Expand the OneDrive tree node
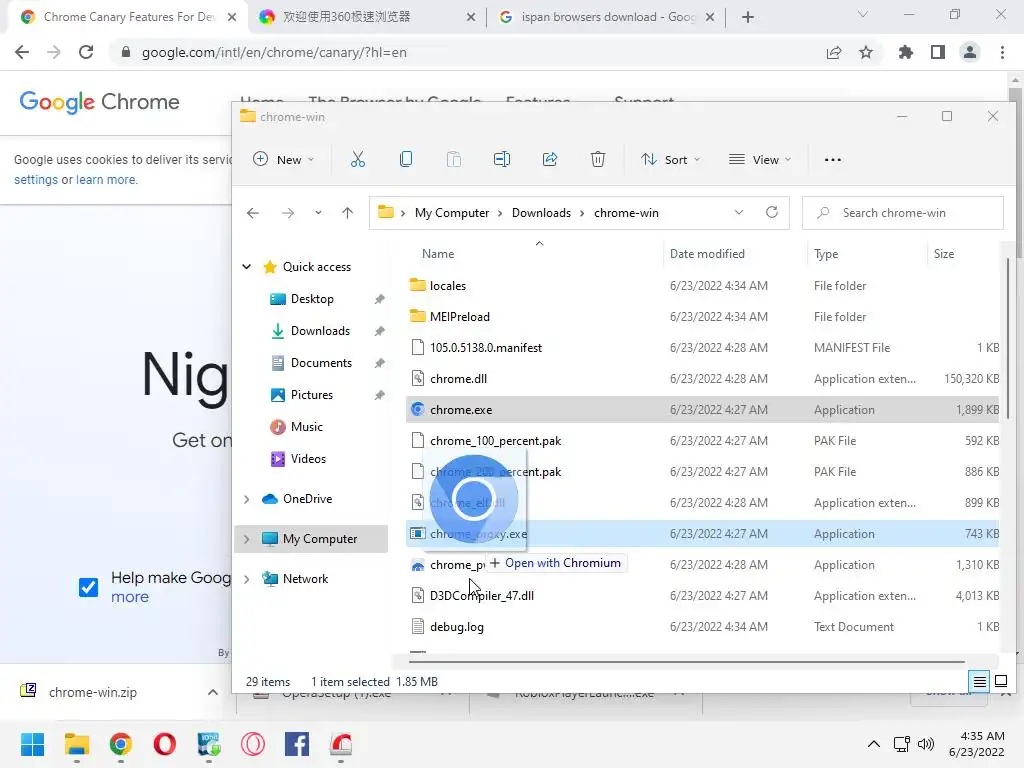This screenshot has height=768, width=1024. tap(247, 499)
